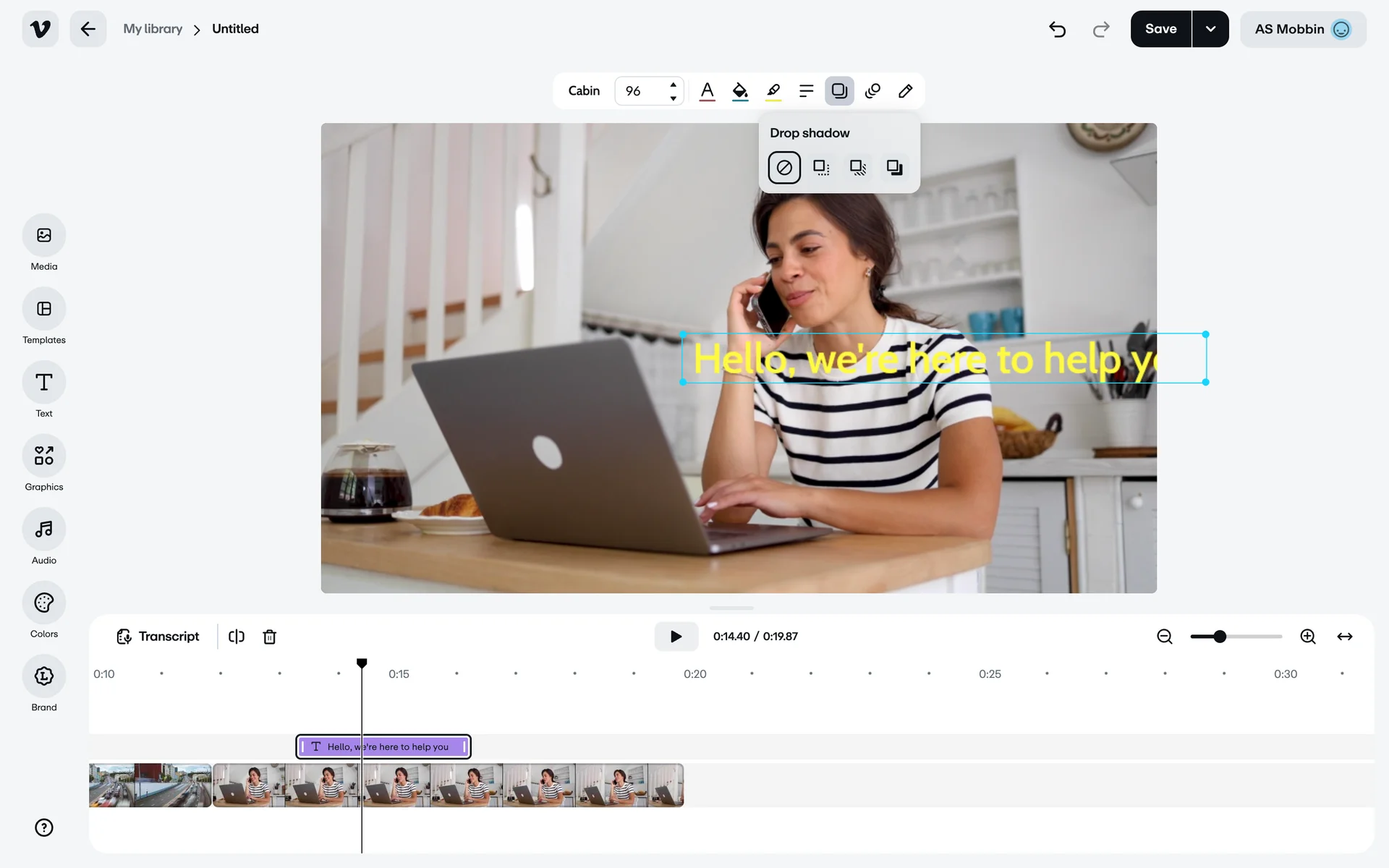Increase font size with up stepper

click(673, 85)
